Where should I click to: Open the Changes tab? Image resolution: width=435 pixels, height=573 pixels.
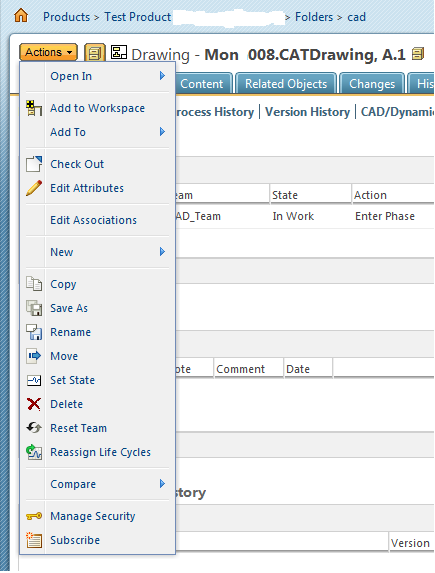tap(372, 84)
